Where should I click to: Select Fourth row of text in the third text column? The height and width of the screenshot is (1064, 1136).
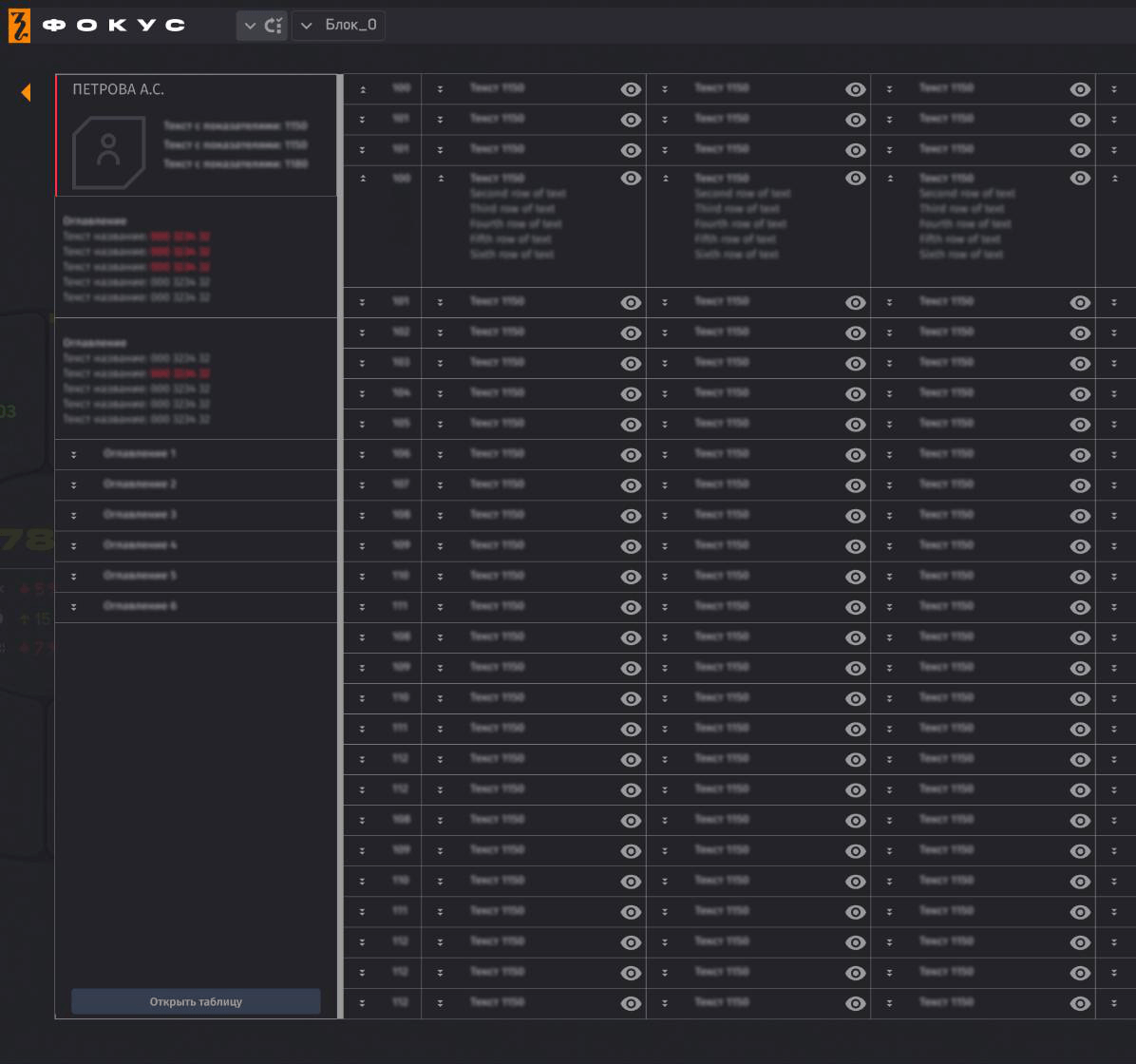point(965,224)
